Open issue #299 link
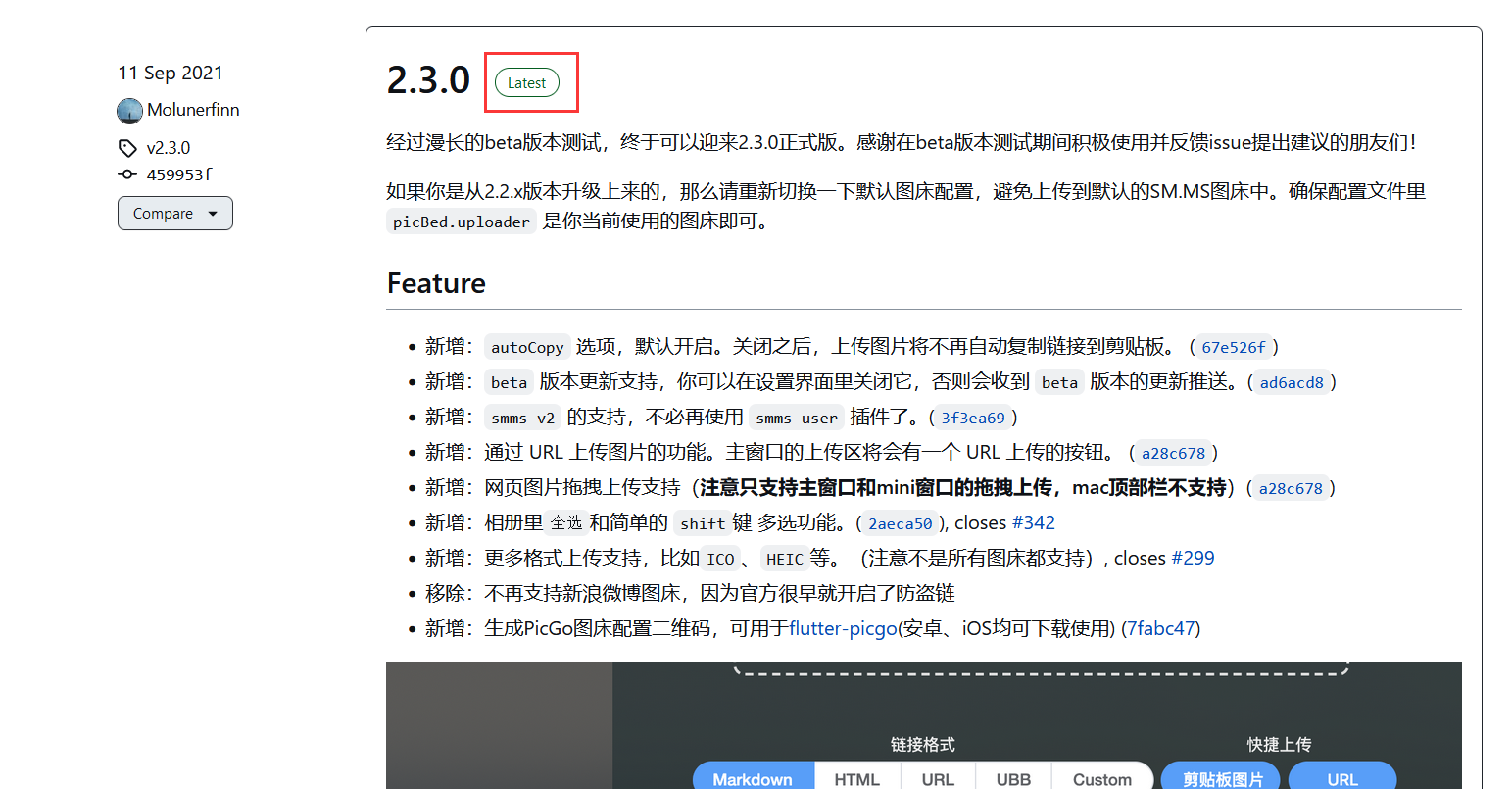1512x789 pixels. point(1193,559)
